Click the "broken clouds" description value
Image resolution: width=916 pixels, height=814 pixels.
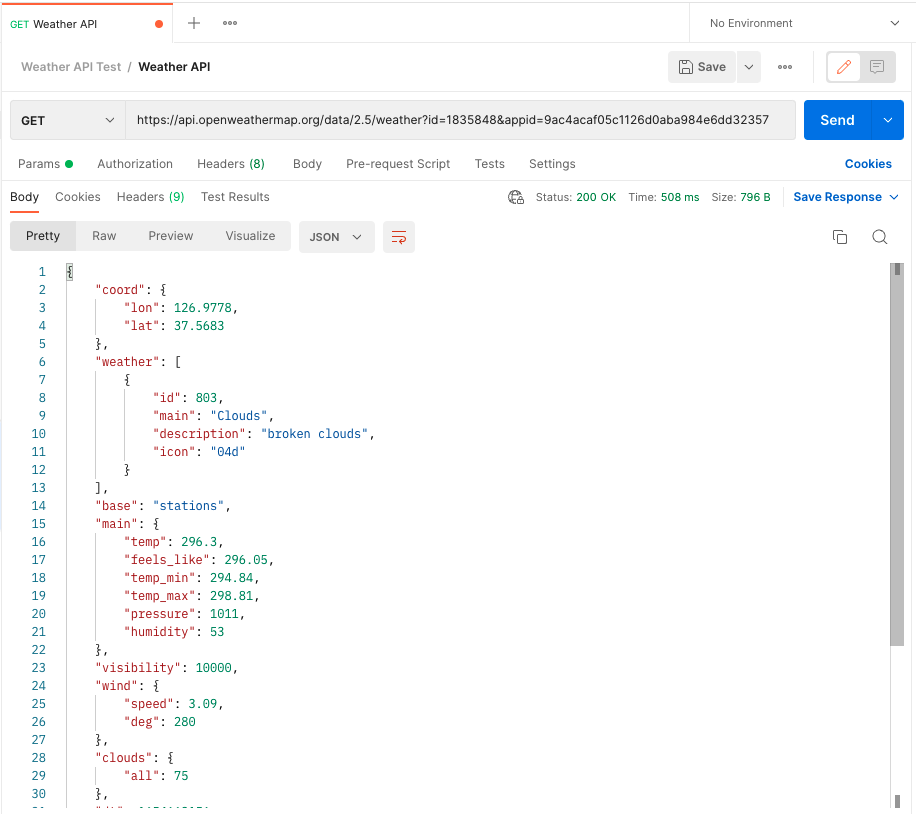(x=314, y=434)
